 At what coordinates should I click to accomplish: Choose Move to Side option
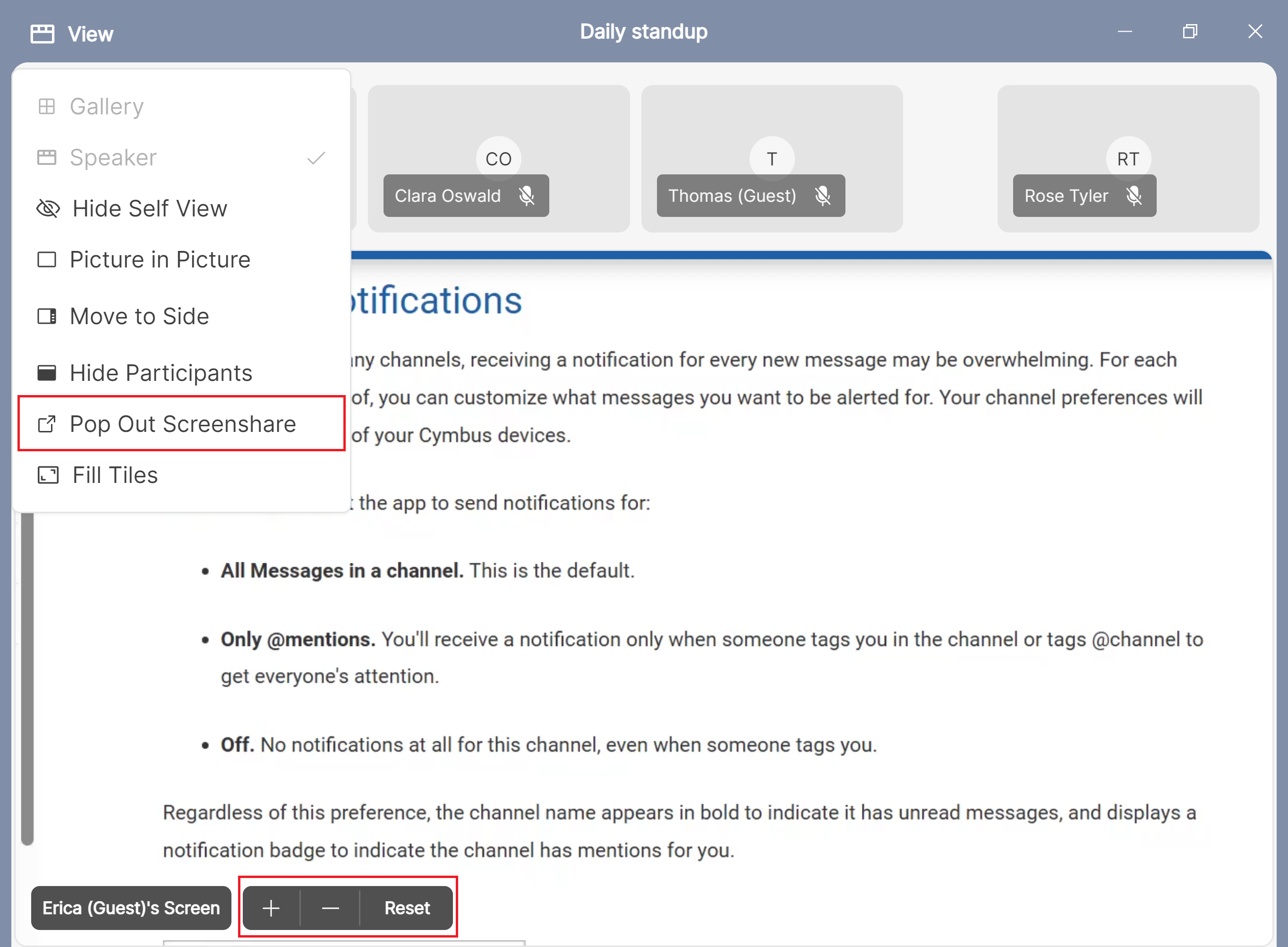click(139, 317)
